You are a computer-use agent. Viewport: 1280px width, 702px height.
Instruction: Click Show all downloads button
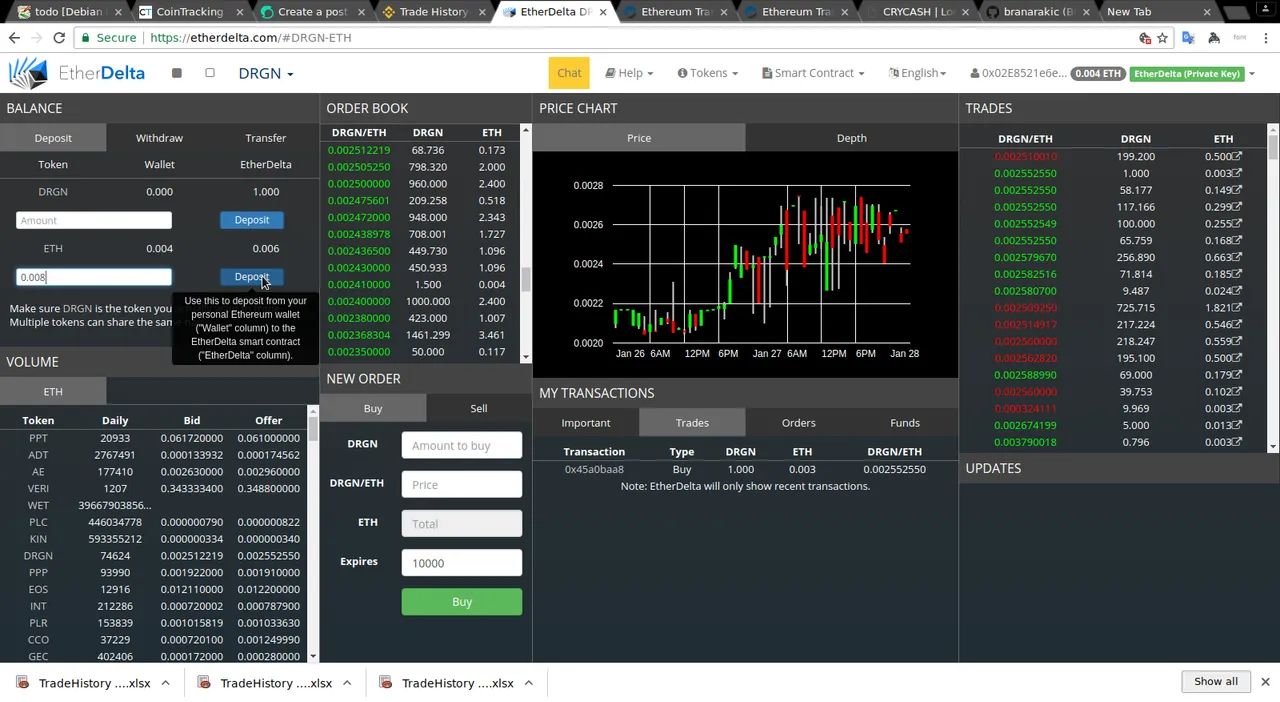click(x=1216, y=682)
